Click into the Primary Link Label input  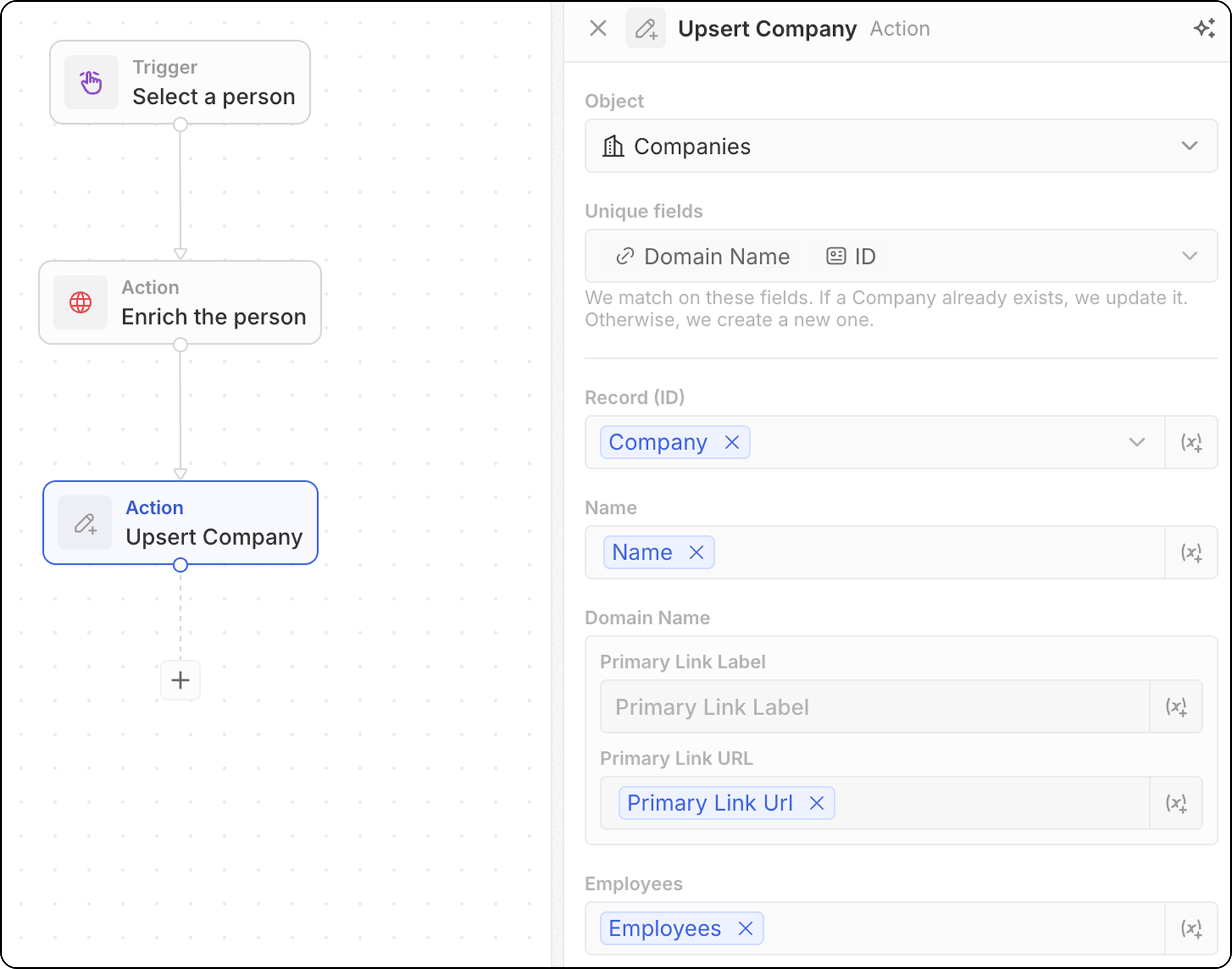click(x=874, y=707)
